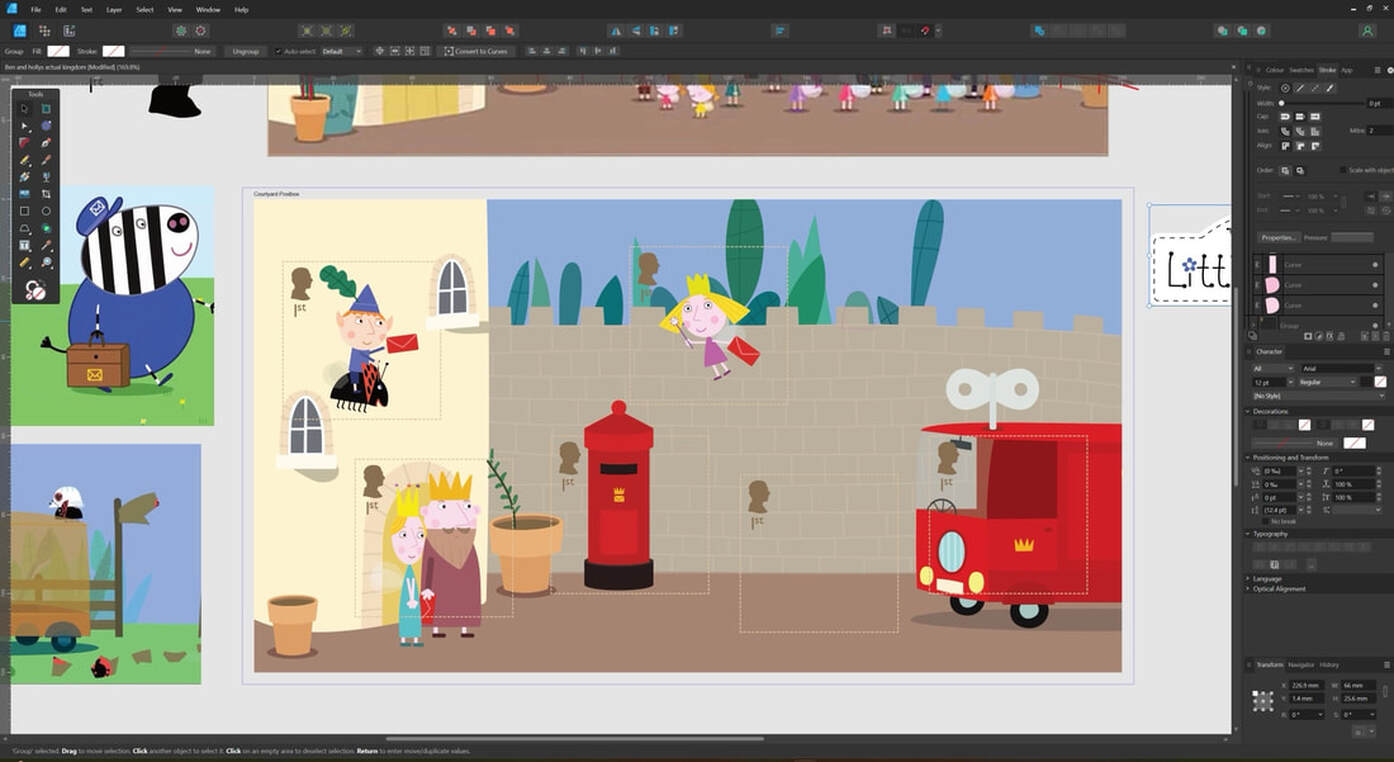Viewport: 1394px width, 762px height.
Task: Click Convert to Curves button
Action: tap(476, 51)
